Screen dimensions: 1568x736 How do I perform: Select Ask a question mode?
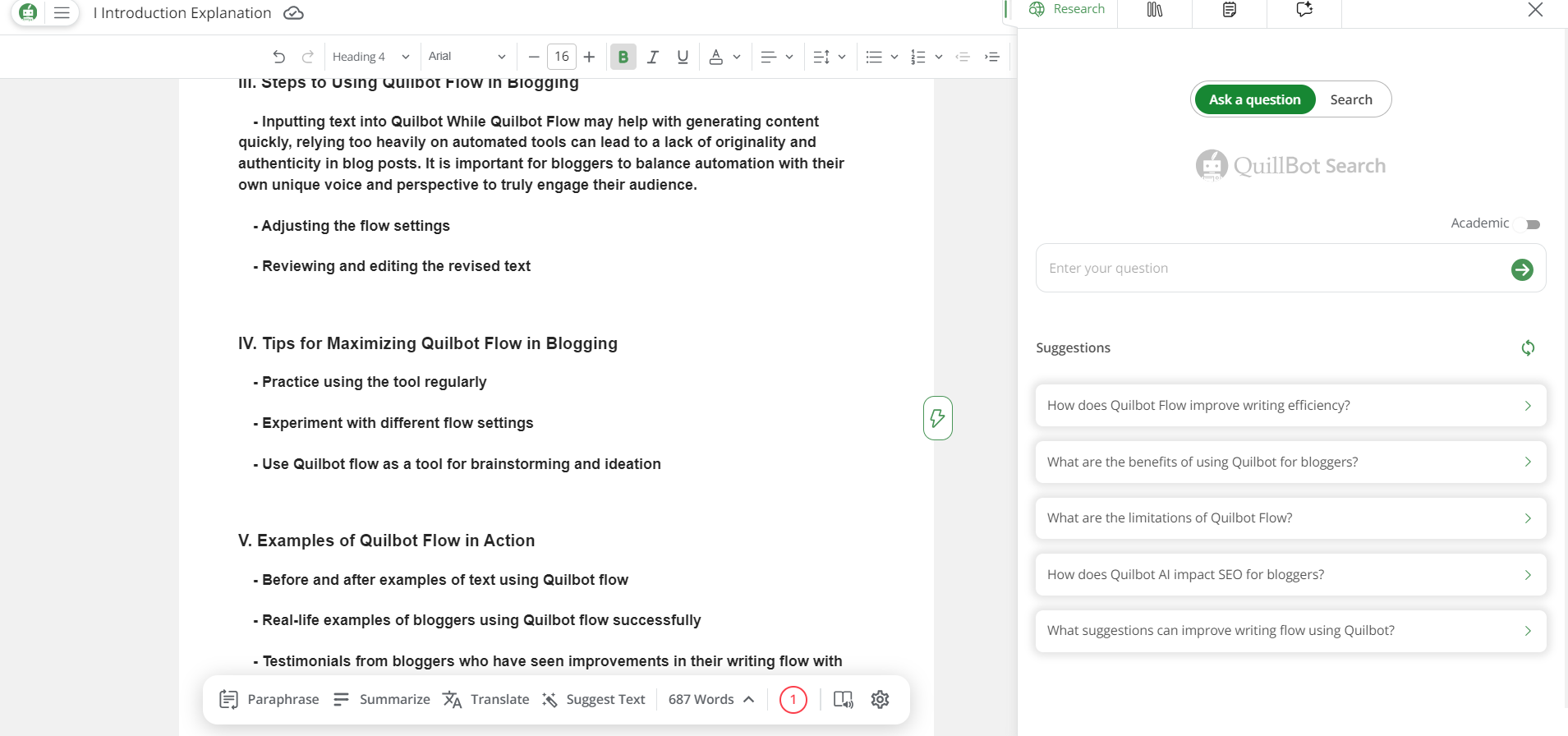coord(1255,99)
